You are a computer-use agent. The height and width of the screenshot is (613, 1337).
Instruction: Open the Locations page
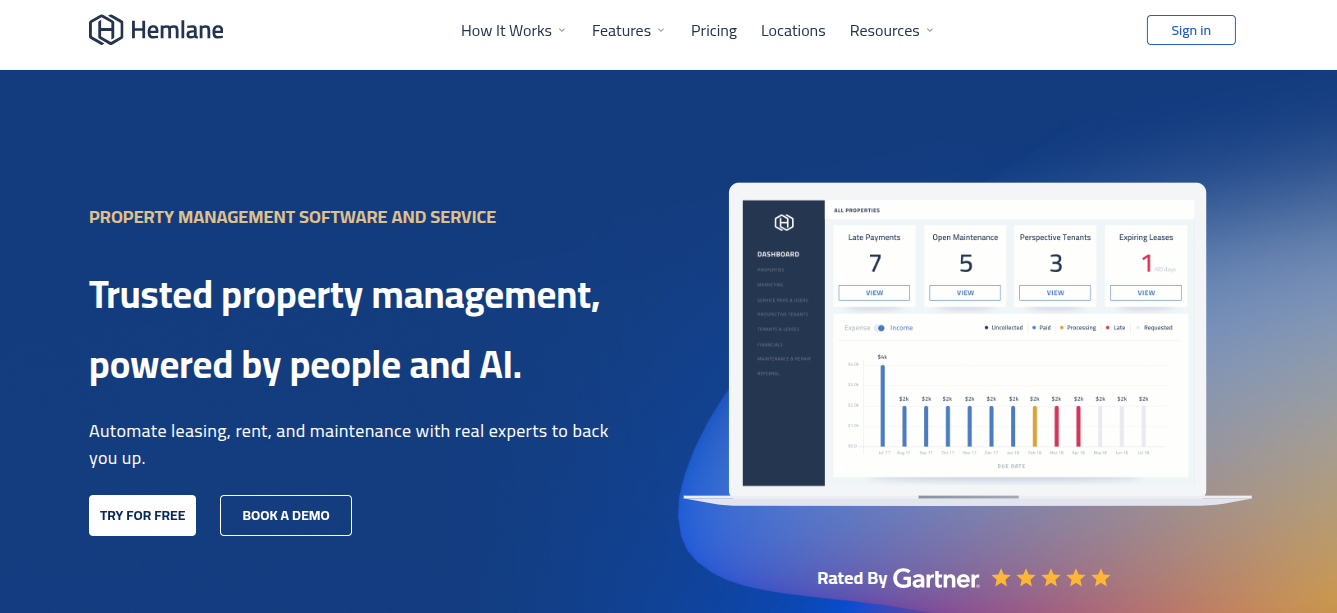793,31
